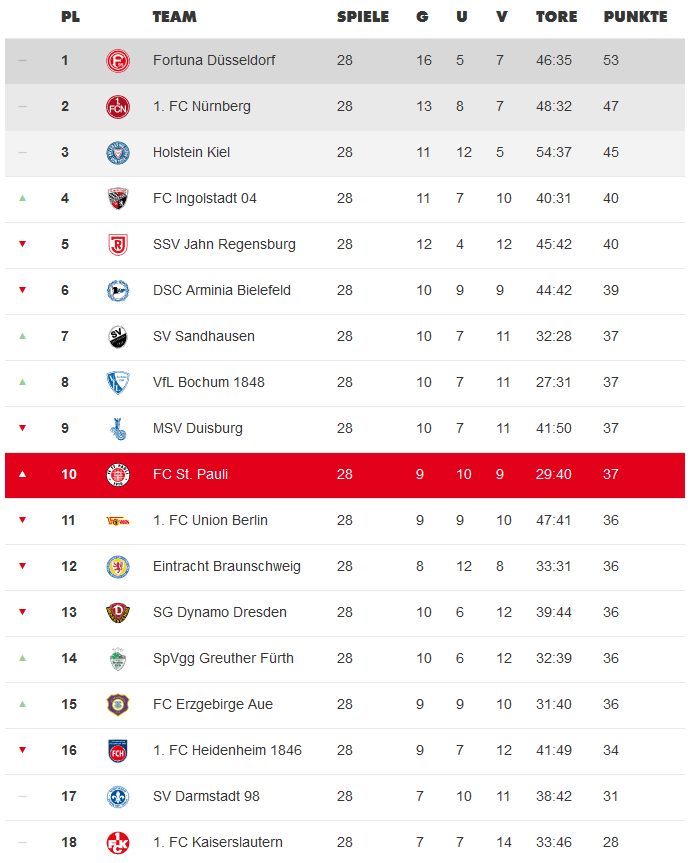Click the 1. FC Union Berlin logo
693x863 pixels.
pyautogui.click(x=118, y=521)
